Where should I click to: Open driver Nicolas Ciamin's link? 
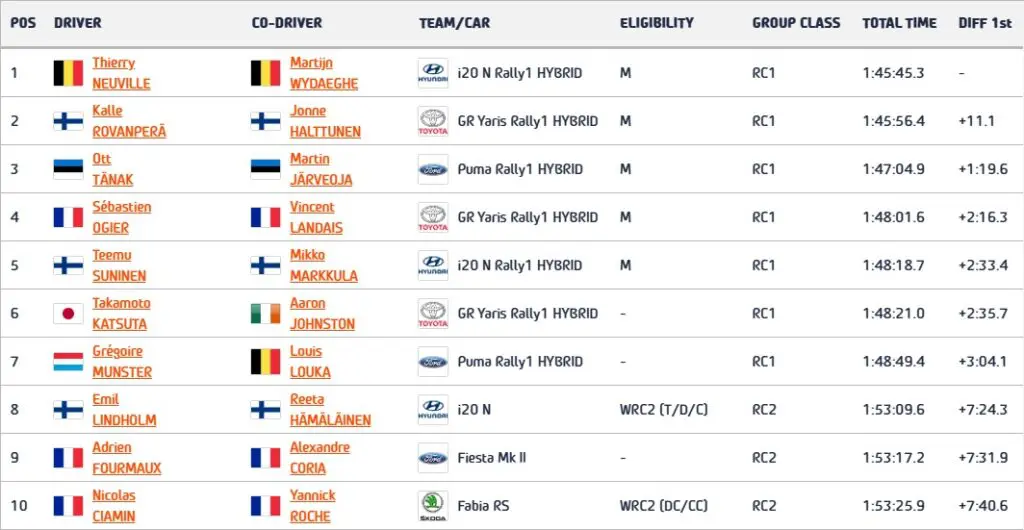[114, 506]
